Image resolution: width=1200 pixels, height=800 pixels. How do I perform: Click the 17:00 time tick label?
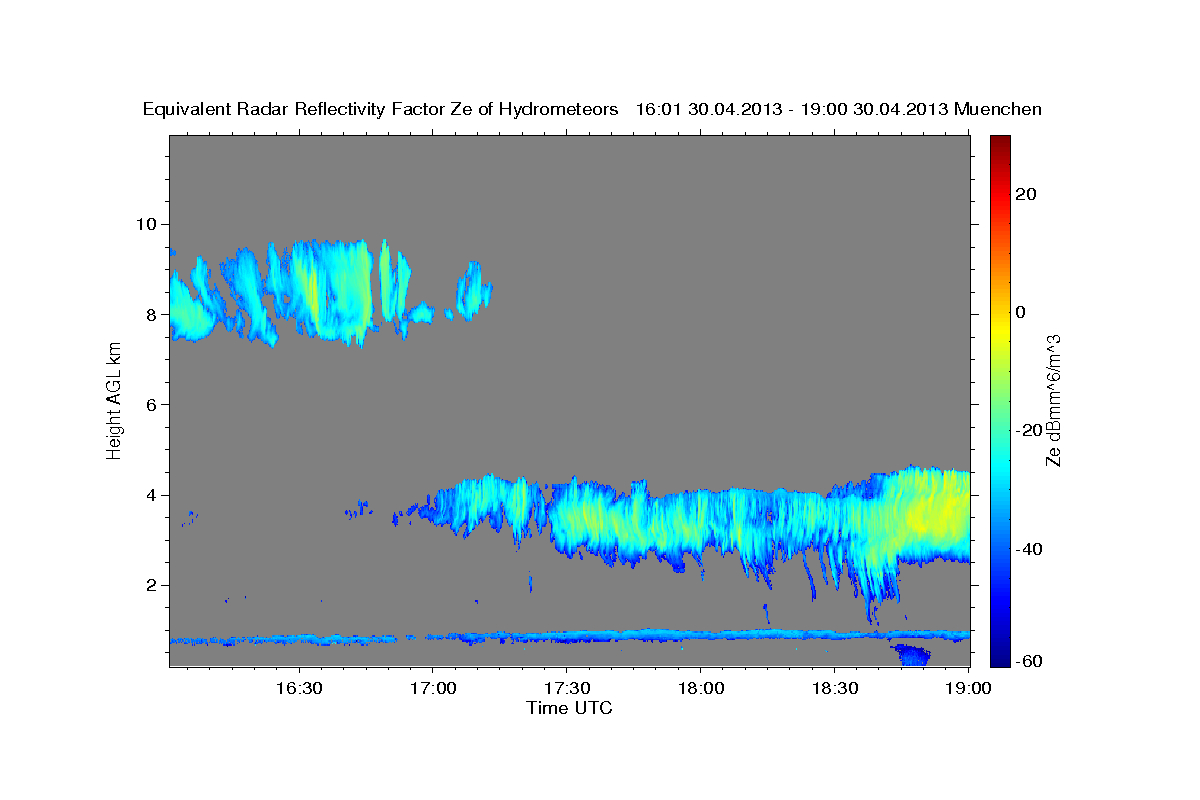pos(432,689)
